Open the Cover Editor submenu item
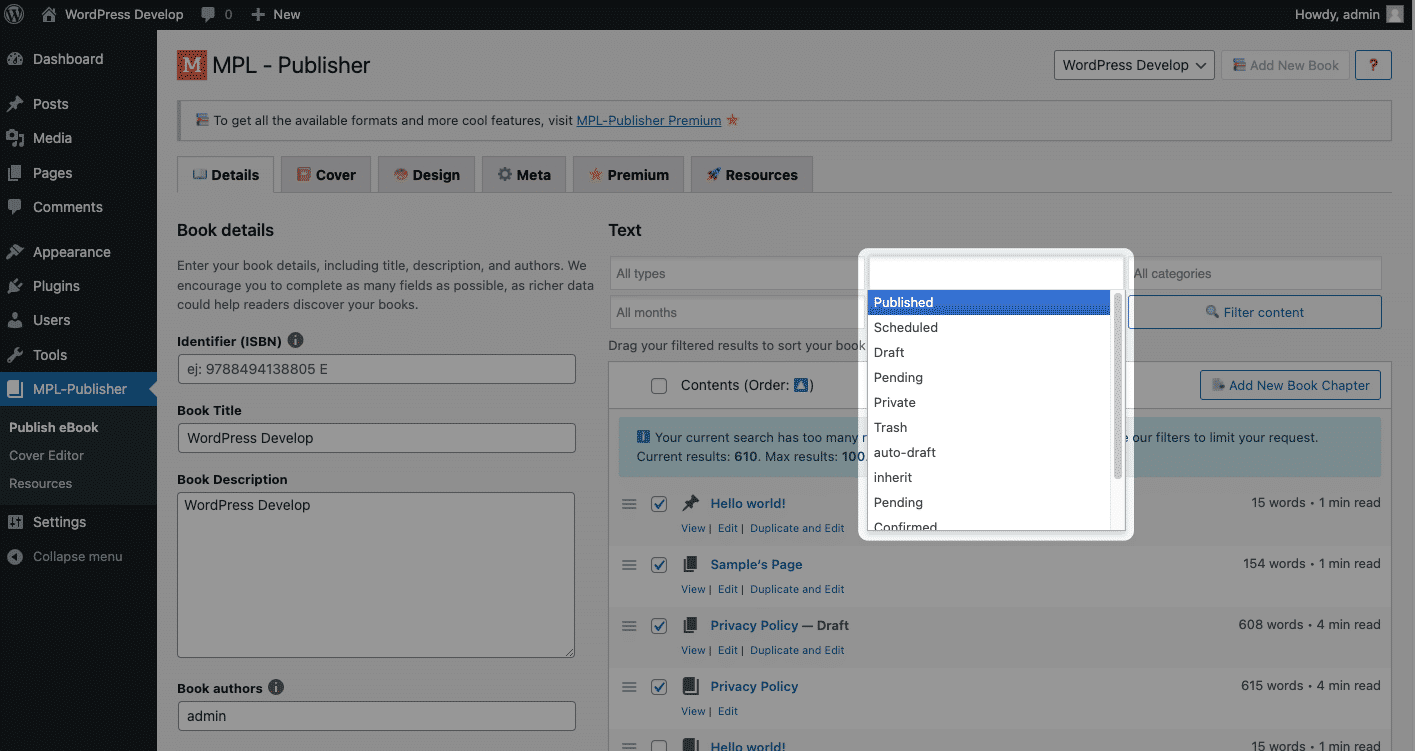Screen dimensions: 1415x751 pos(46,455)
